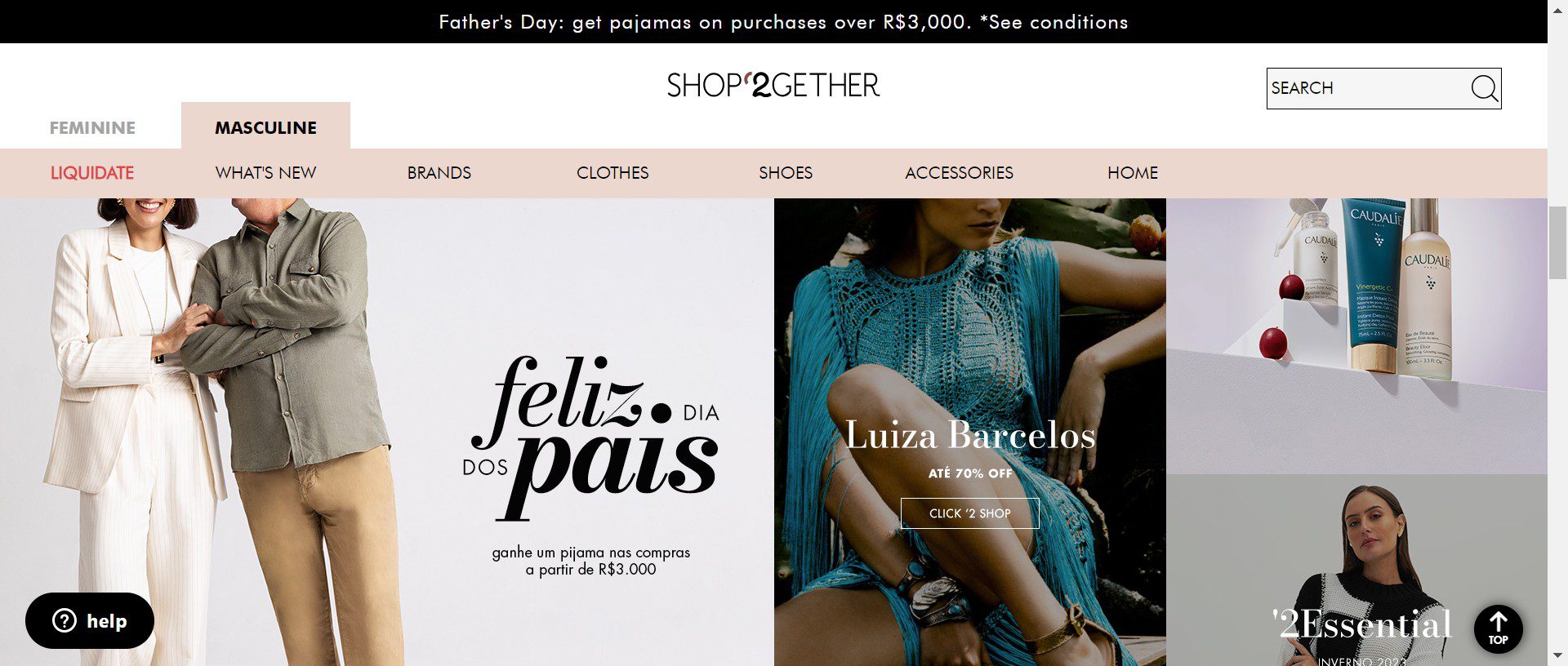The image size is (1568, 666).
Task: Click inside the Search input field
Action: point(1368,88)
